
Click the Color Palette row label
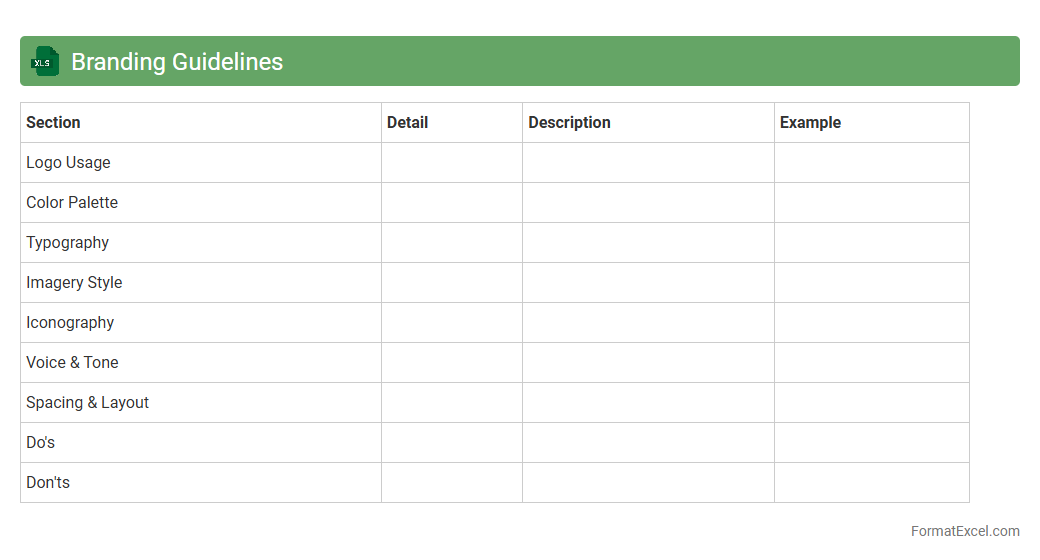pos(72,203)
